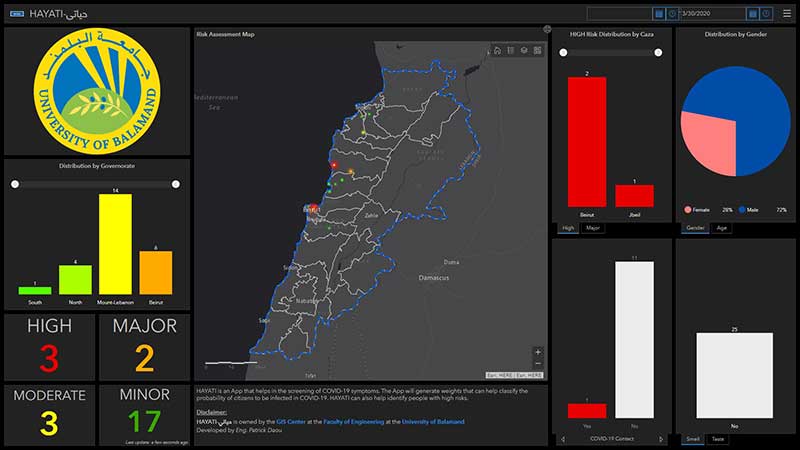Select the Age distribution tab
This screenshot has height=450, width=800.
tap(722, 228)
